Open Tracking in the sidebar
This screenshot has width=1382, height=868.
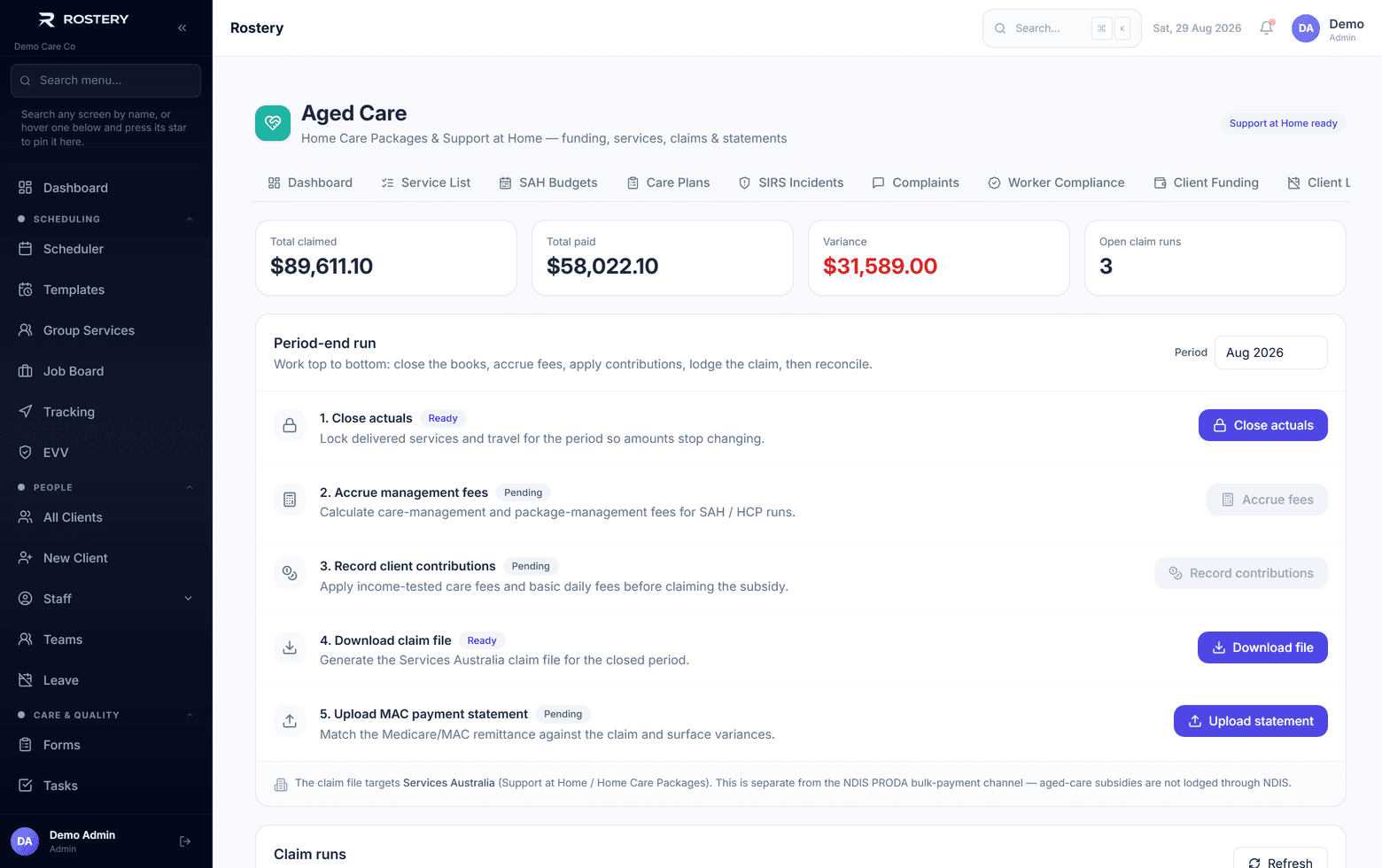coord(106,412)
